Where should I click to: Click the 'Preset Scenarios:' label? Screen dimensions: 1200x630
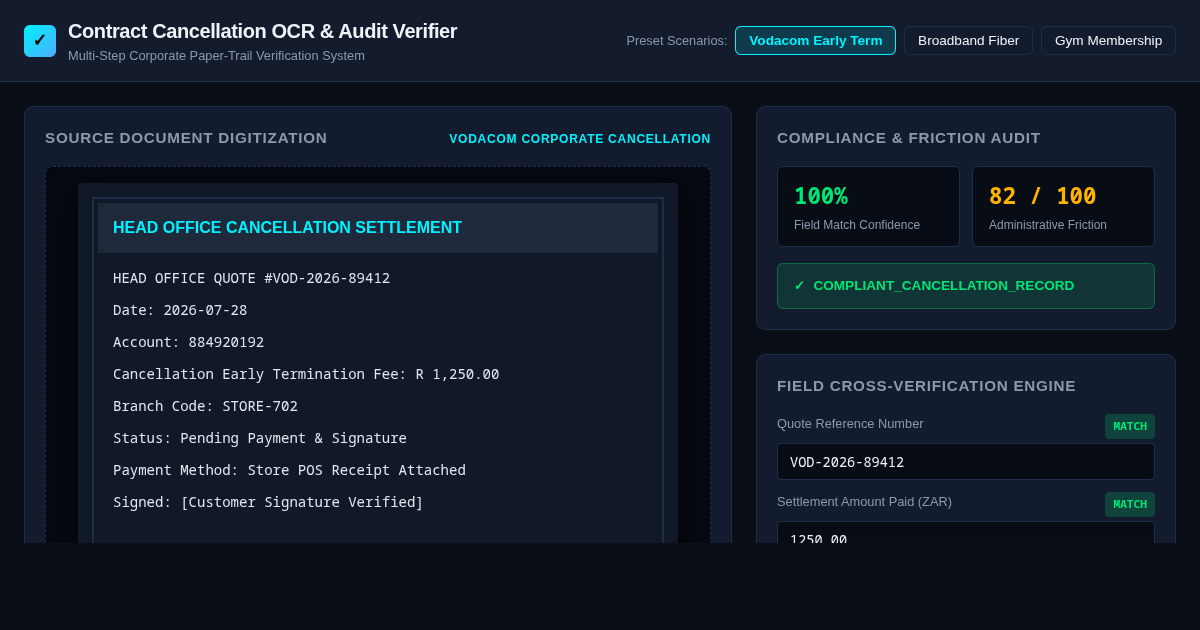677,41
